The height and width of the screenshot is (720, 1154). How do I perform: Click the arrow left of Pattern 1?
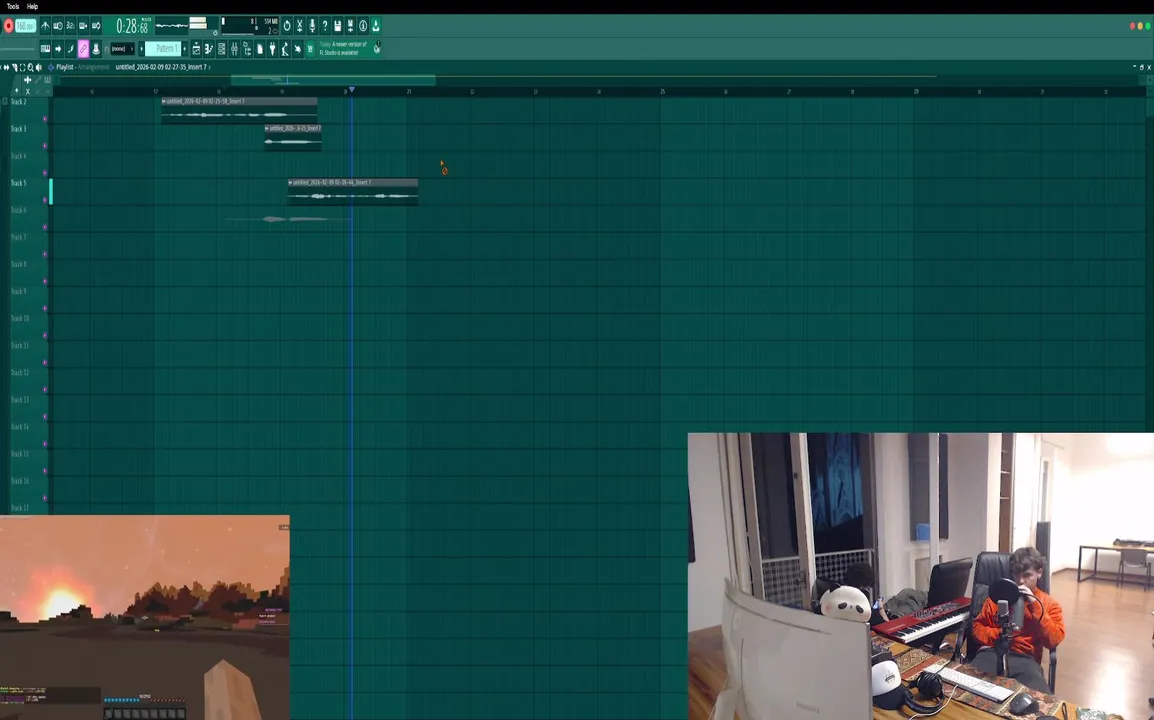click(x=141, y=49)
